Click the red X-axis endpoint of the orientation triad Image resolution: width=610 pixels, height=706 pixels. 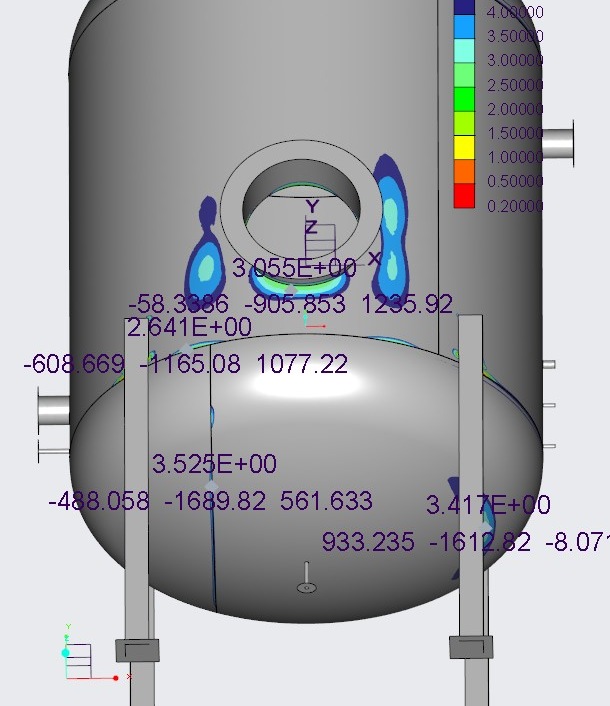tap(116, 678)
